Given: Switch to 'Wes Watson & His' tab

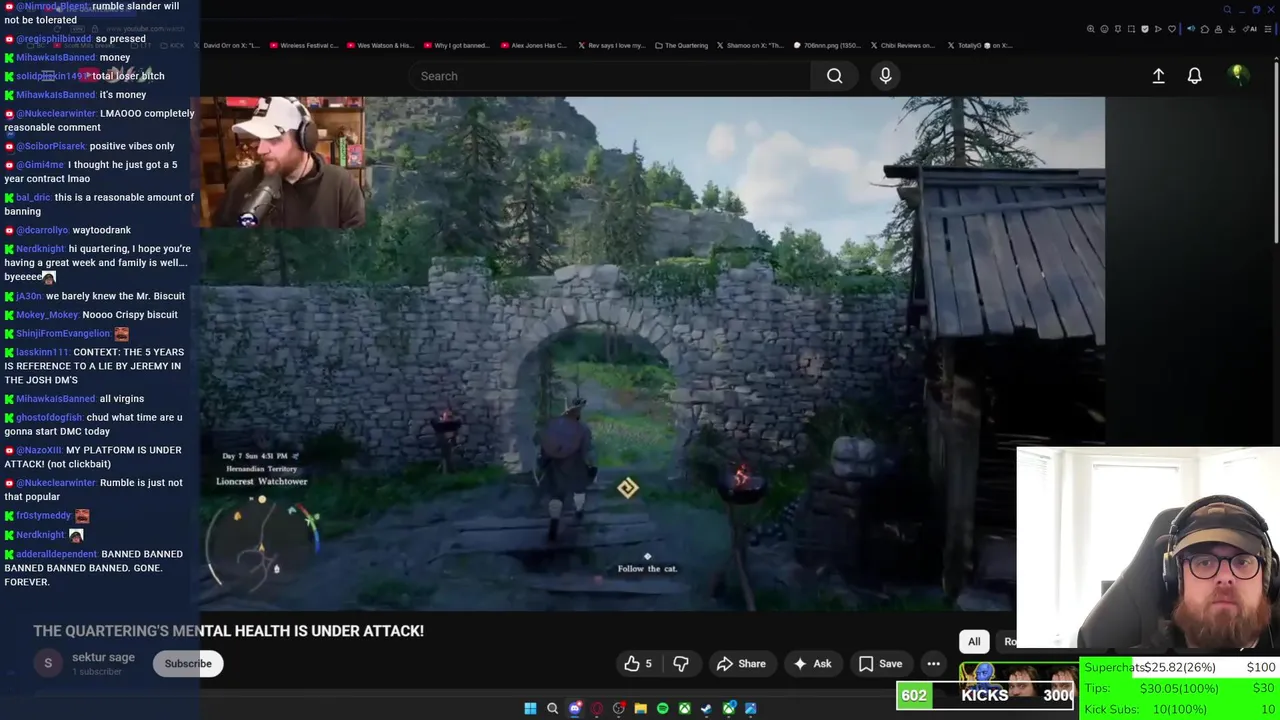Looking at the screenshot, I should (380, 45).
